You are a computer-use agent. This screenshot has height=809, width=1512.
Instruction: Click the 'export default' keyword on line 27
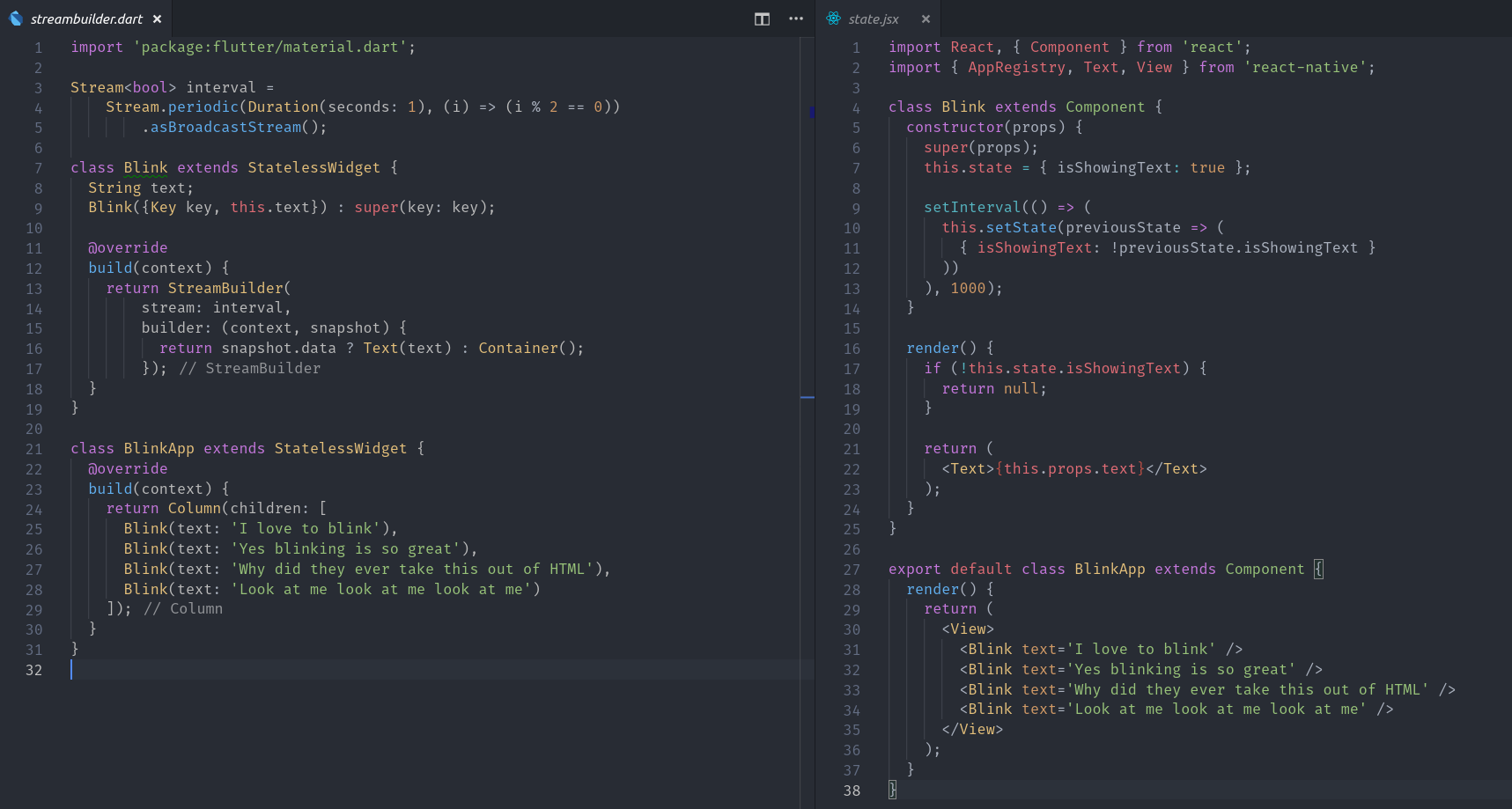coord(948,568)
